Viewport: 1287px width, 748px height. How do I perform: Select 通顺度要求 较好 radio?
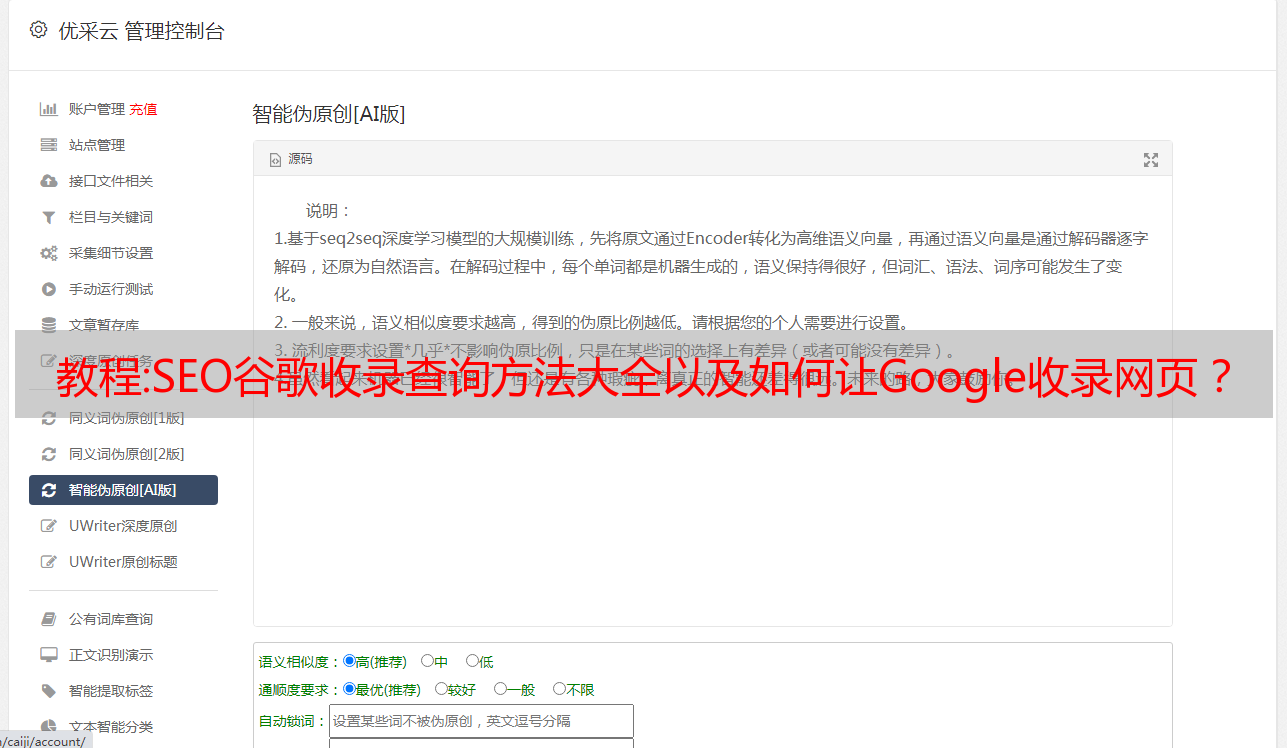coord(441,689)
